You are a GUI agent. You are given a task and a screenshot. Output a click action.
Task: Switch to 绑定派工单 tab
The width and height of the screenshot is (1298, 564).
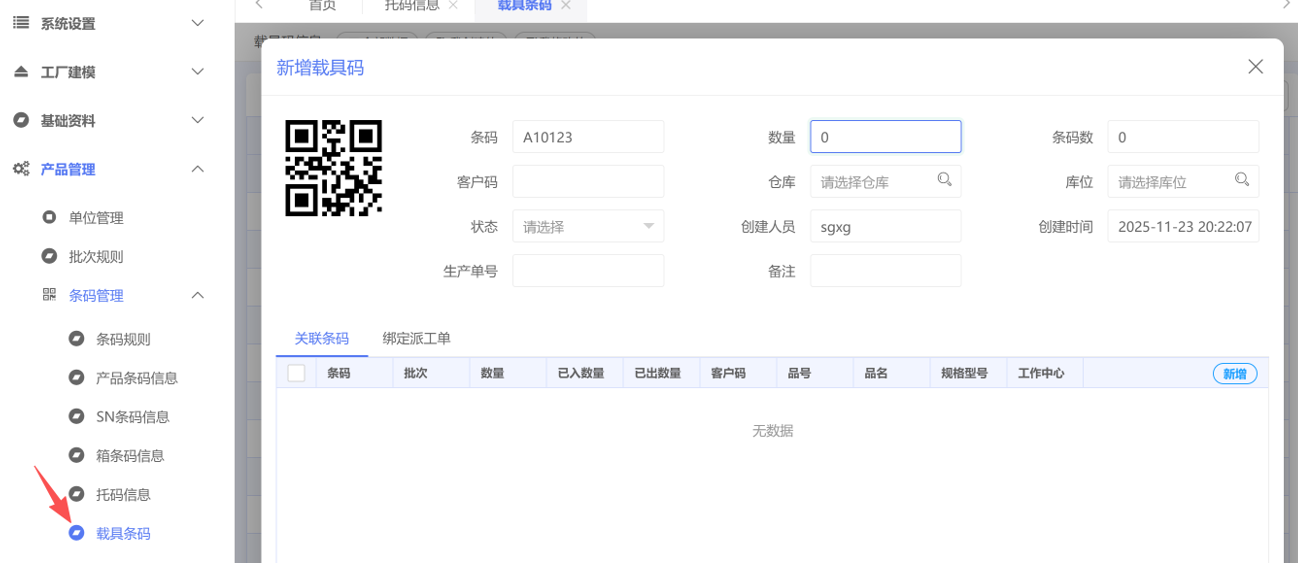416,339
